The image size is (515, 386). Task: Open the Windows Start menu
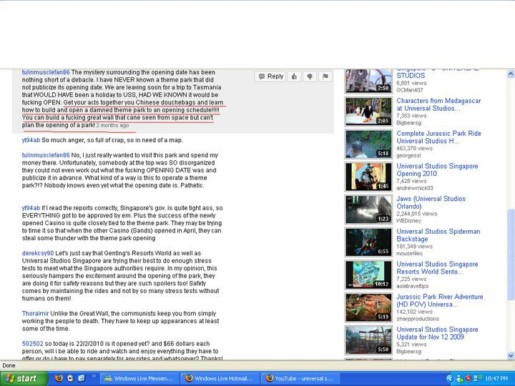tap(23, 379)
